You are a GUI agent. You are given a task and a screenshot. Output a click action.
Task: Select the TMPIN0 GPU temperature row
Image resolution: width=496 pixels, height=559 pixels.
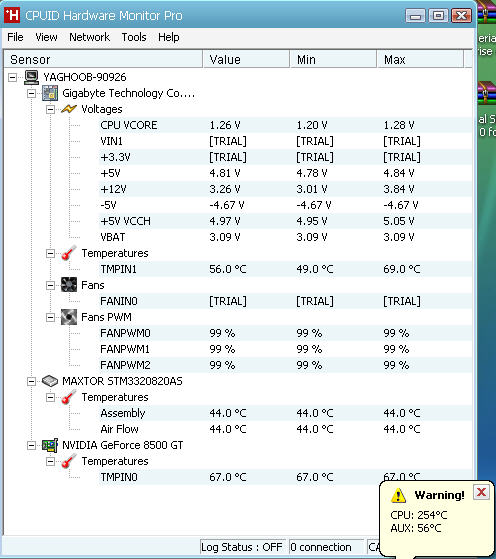pos(285,477)
